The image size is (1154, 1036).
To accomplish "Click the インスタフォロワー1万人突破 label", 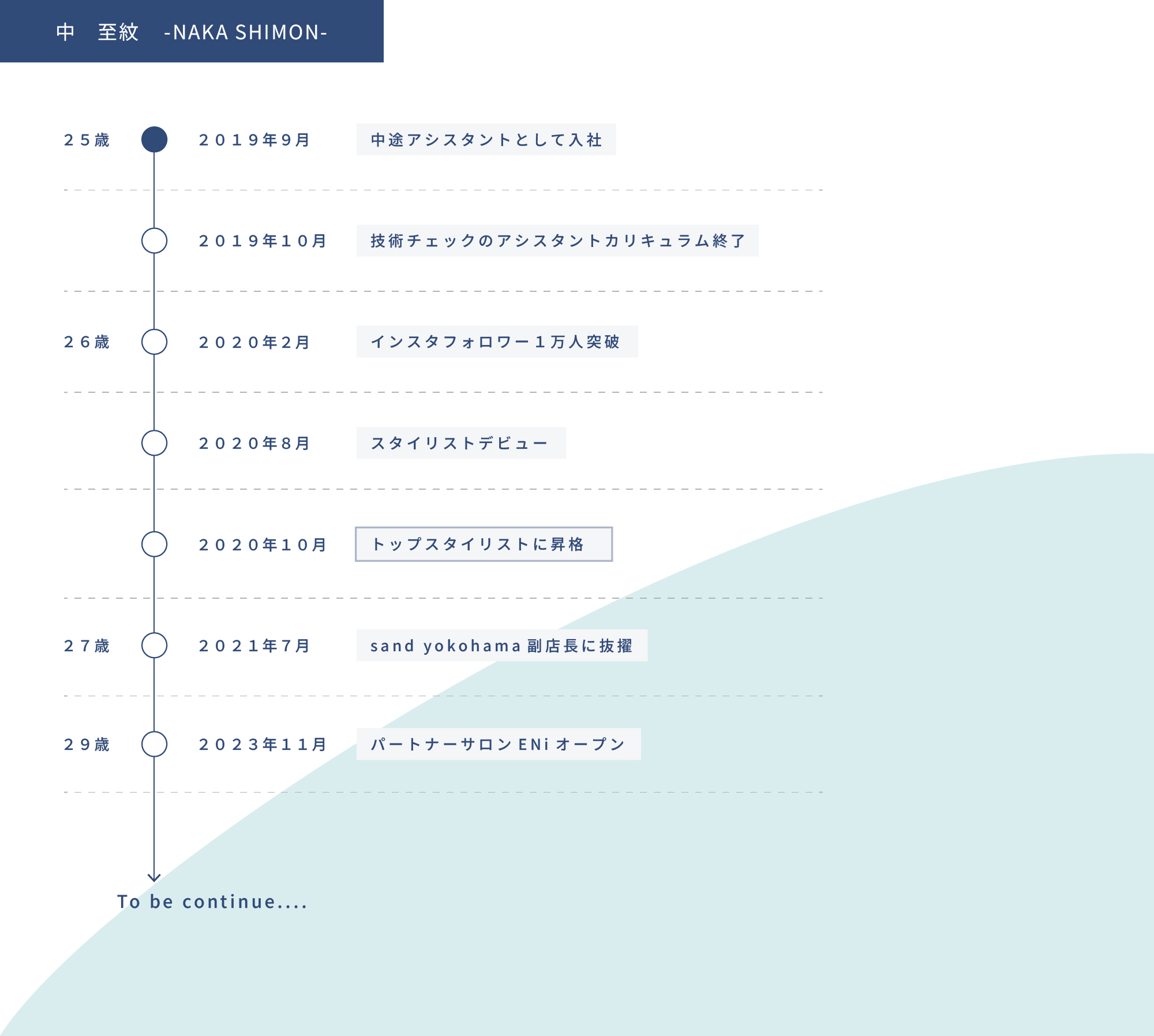I will tap(497, 341).
